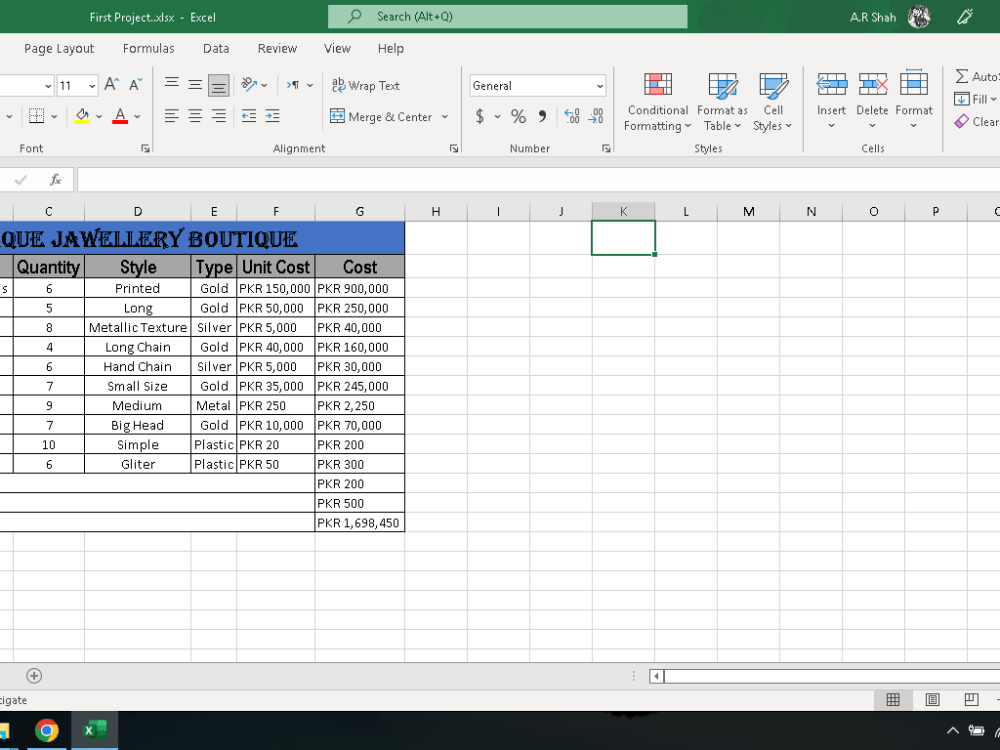The height and width of the screenshot is (750, 1000).
Task: Apply accounting dollar format
Action: 480,116
